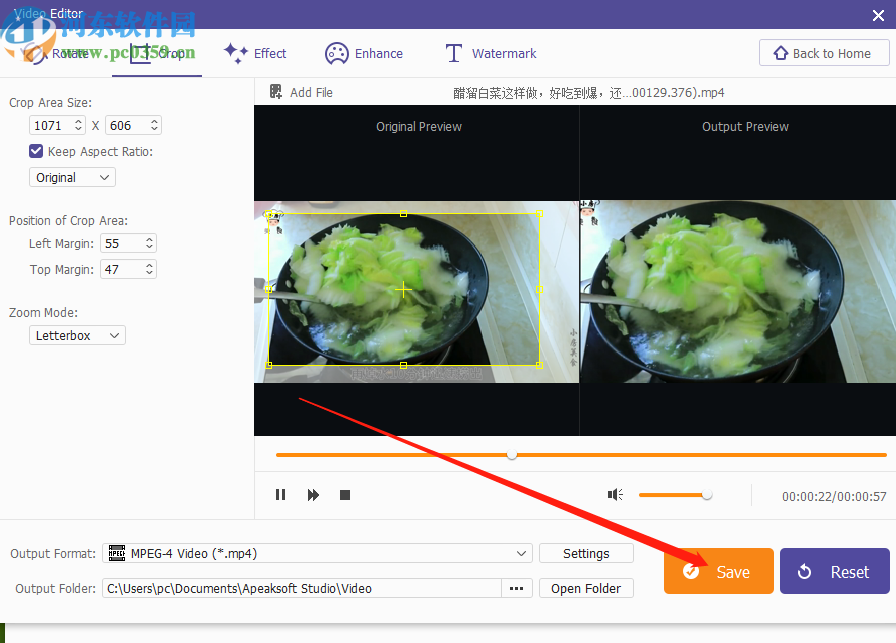
Task: Open the Watermark tab
Action: 491,53
